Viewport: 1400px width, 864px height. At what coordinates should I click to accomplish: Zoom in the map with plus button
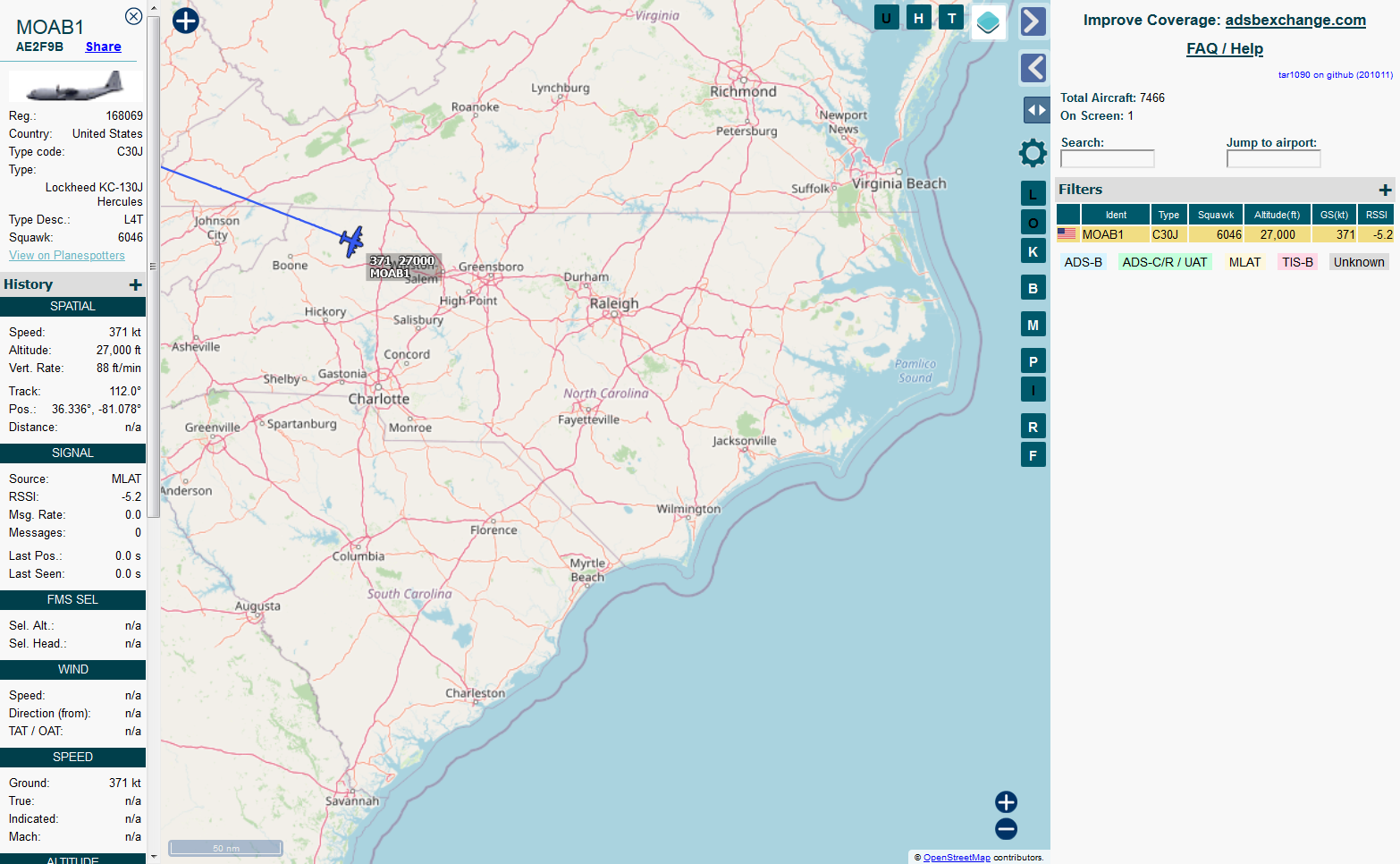click(x=1006, y=802)
